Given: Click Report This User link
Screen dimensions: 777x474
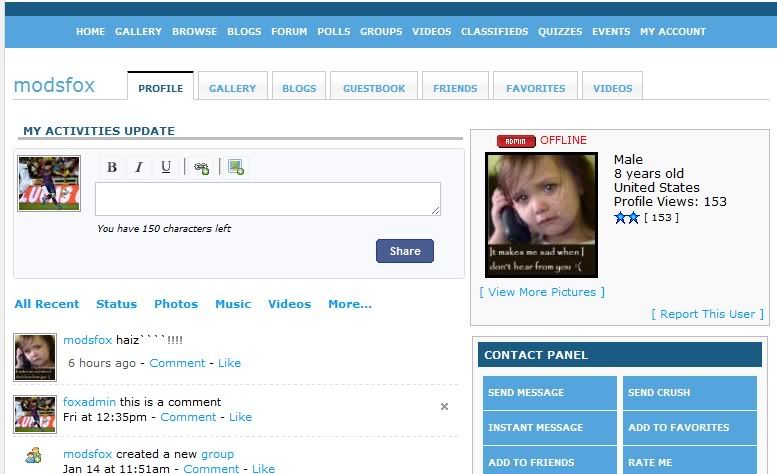Looking at the screenshot, I should click(x=708, y=314).
